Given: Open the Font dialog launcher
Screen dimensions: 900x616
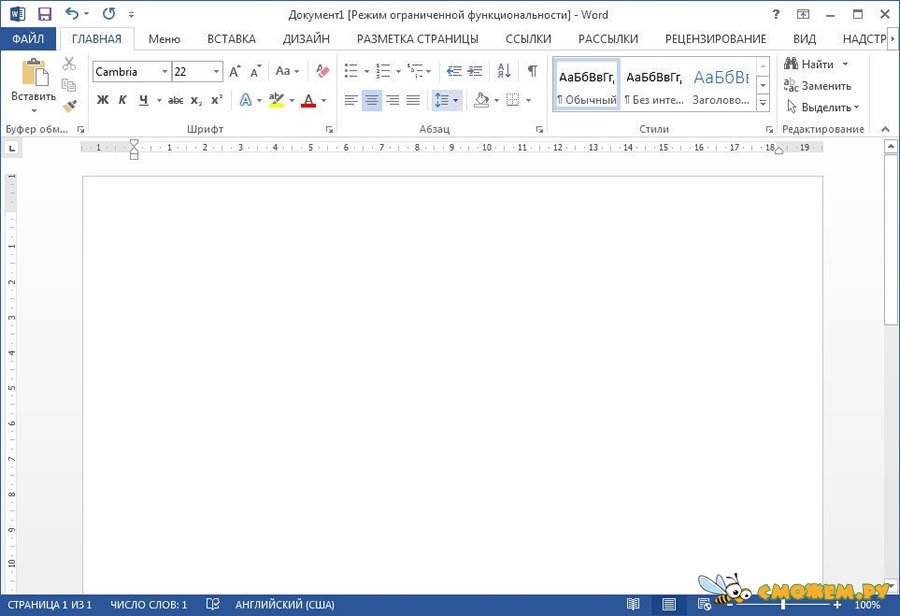Looking at the screenshot, I should point(329,130).
